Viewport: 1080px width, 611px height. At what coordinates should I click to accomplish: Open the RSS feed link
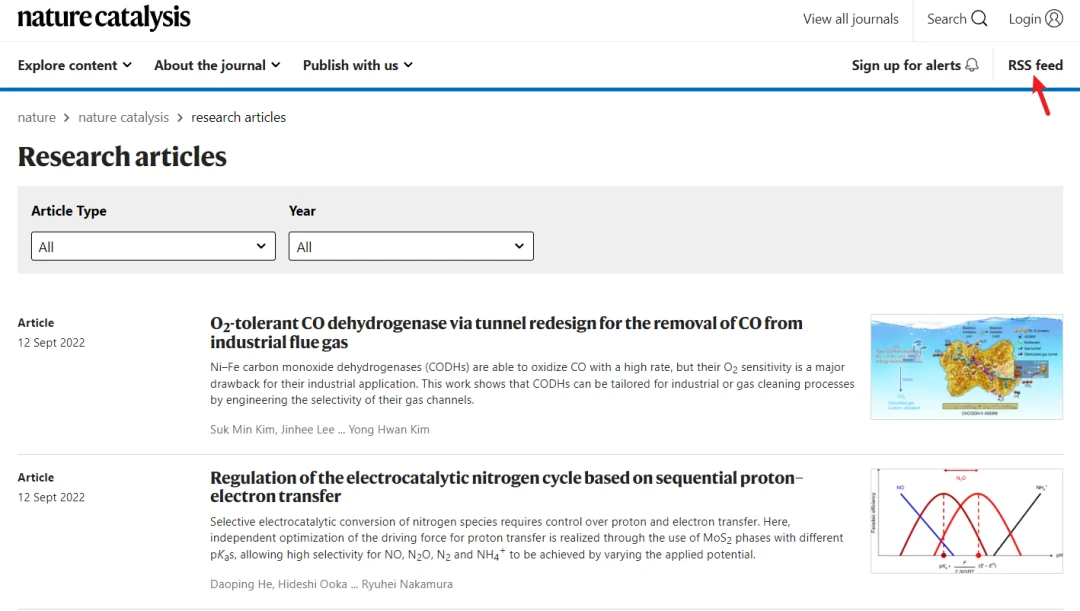tap(1035, 65)
